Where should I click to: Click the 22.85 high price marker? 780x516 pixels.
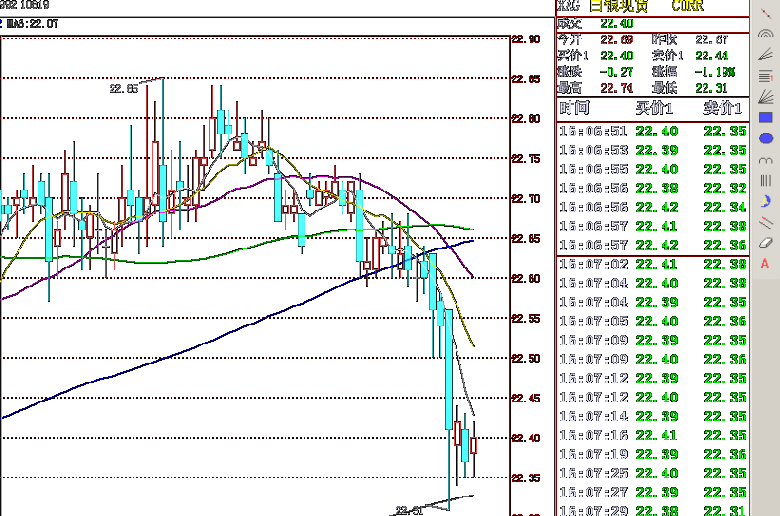click(x=123, y=88)
